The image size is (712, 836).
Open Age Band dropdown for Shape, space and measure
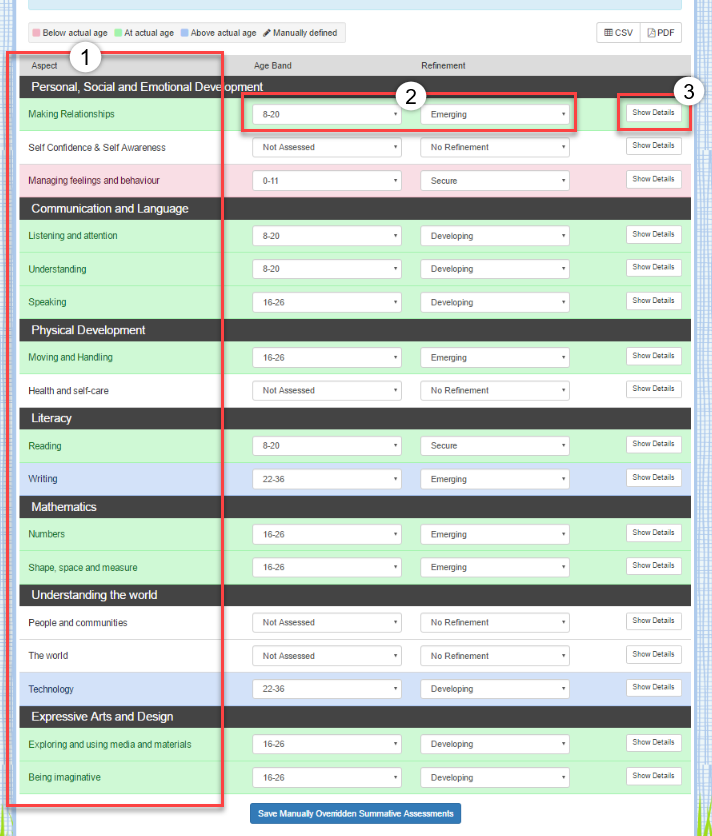coord(327,567)
